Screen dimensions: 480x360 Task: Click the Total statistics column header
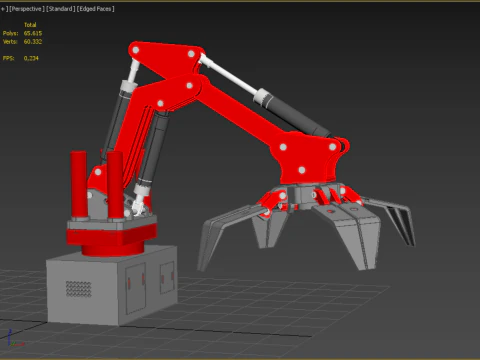(30, 25)
